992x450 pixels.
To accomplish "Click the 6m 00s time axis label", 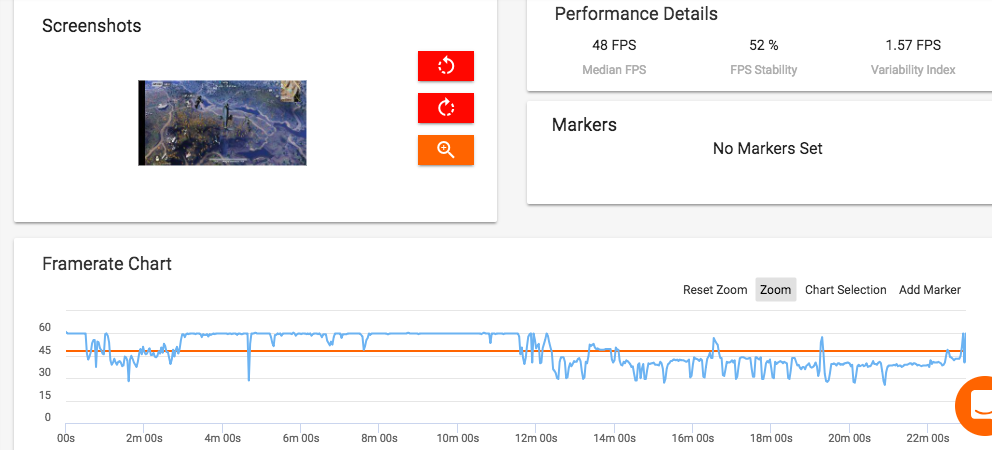I will (301, 438).
